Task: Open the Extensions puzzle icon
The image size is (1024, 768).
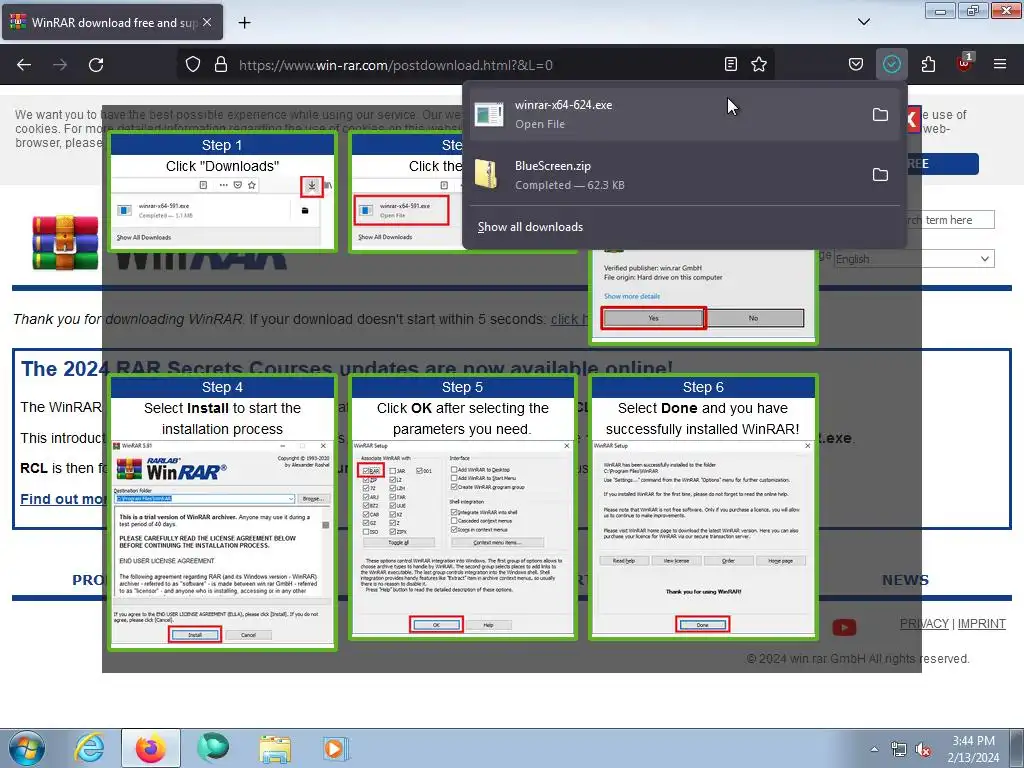Action: pyautogui.click(x=928, y=64)
